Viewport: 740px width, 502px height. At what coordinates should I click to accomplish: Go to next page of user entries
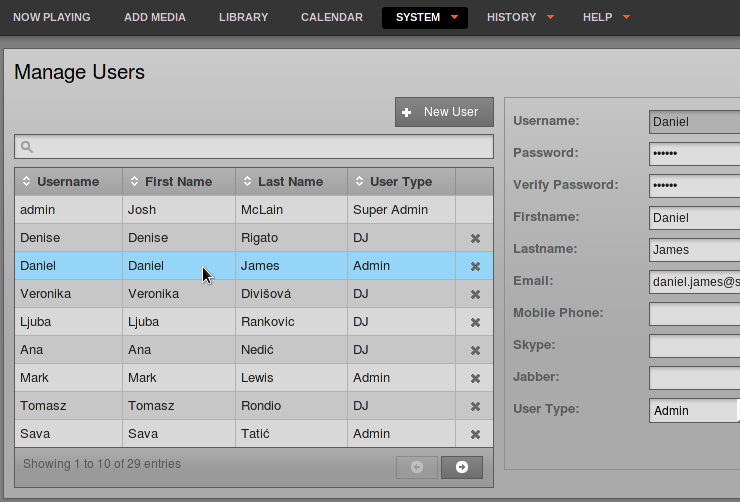tap(462, 467)
